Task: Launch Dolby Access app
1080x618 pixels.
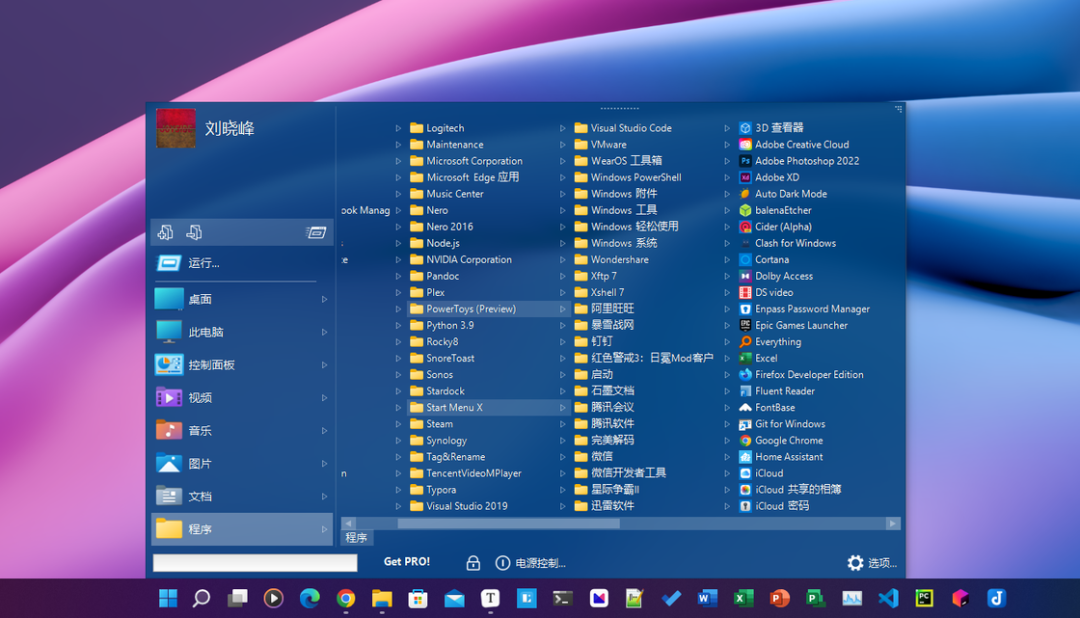Action: [776, 276]
